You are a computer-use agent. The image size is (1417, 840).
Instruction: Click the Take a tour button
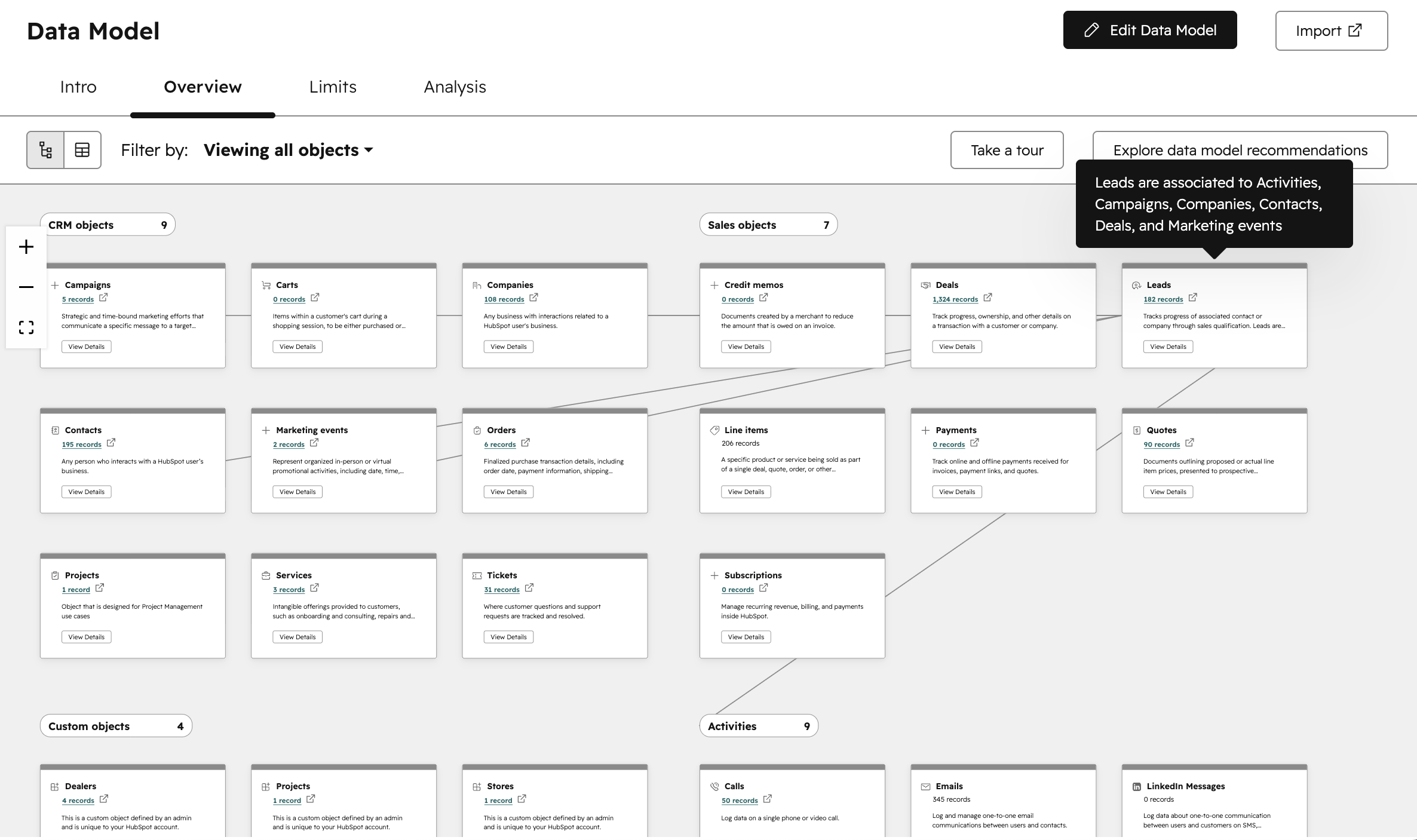[x=1007, y=150]
